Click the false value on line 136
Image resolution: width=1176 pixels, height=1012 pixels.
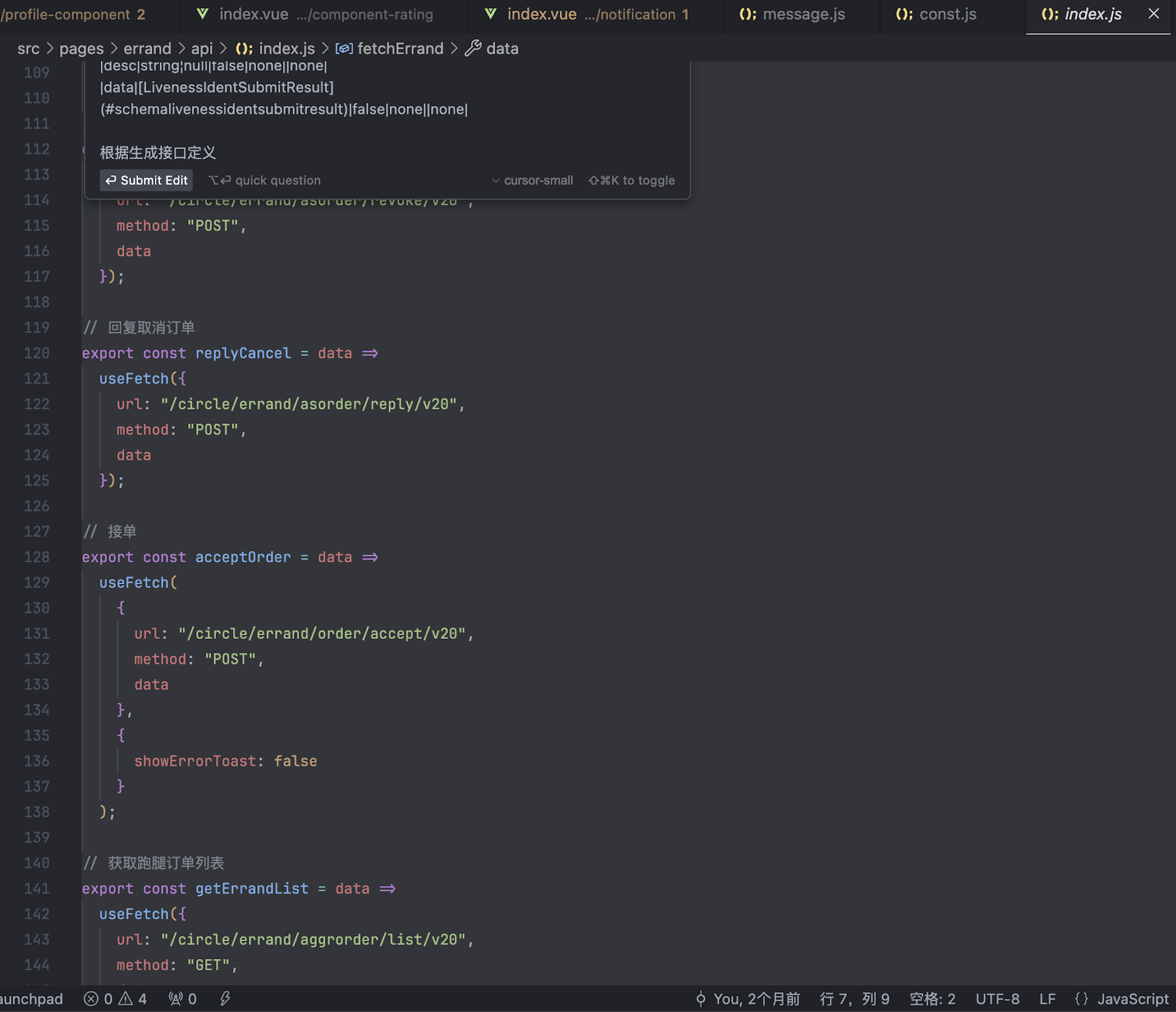pos(296,761)
